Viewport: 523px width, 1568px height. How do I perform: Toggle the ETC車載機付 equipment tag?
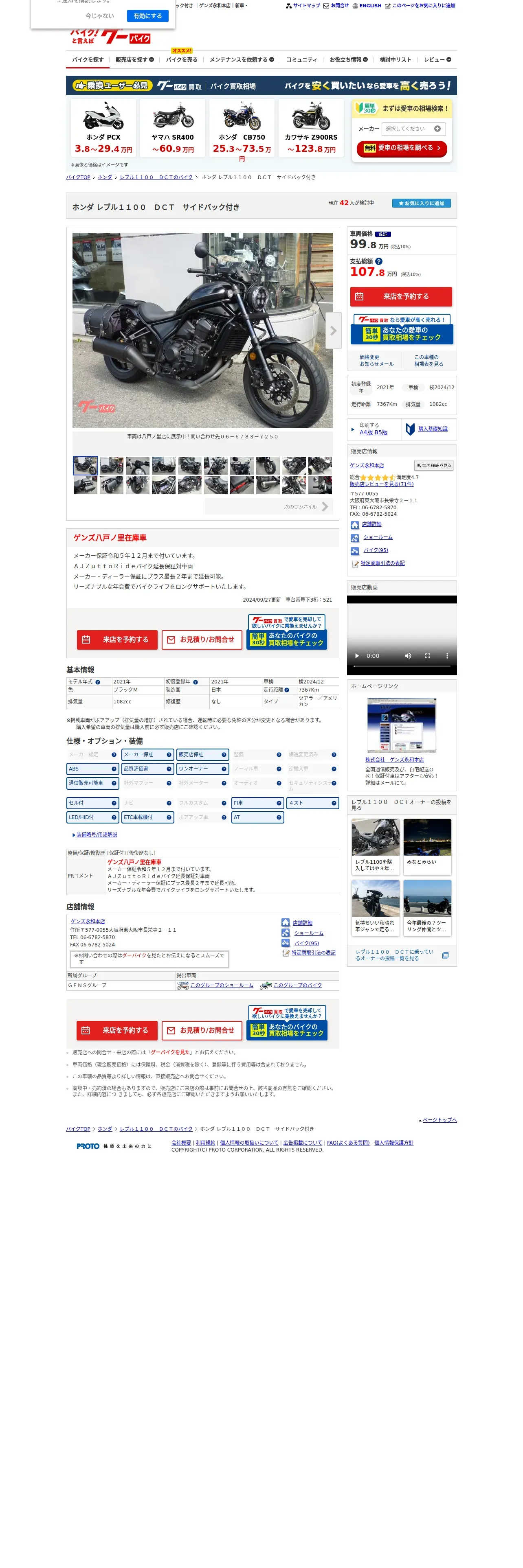[148, 817]
